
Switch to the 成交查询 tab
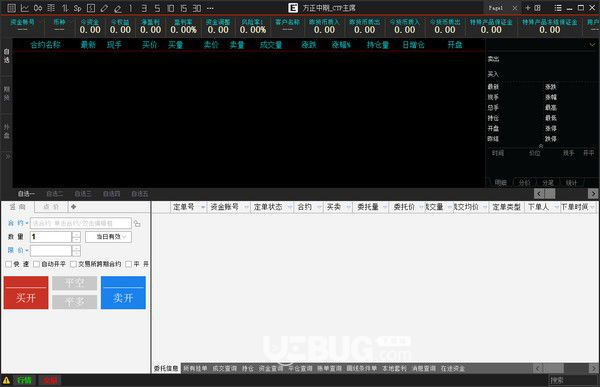(225, 369)
